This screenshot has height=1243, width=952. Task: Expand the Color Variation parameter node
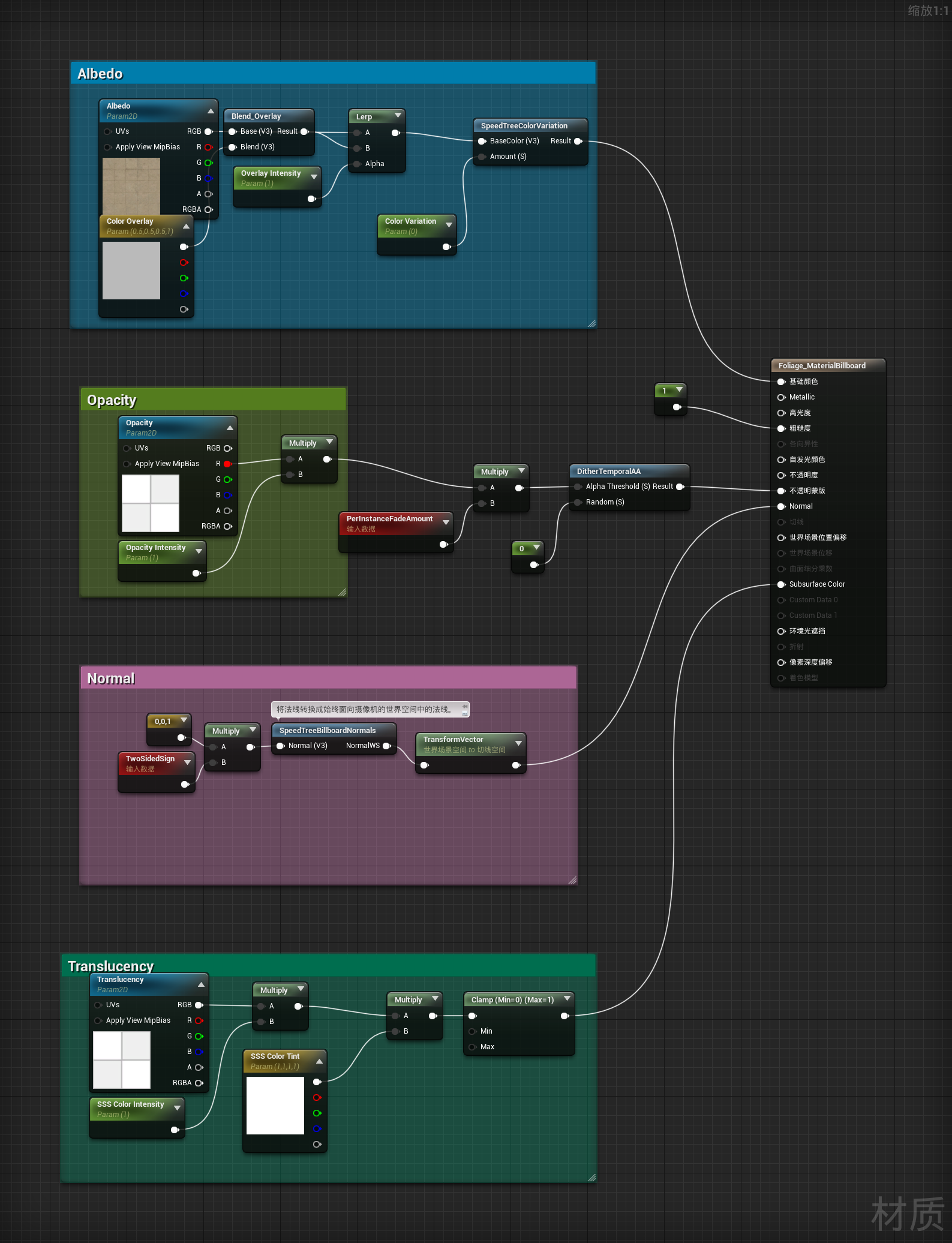449,225
